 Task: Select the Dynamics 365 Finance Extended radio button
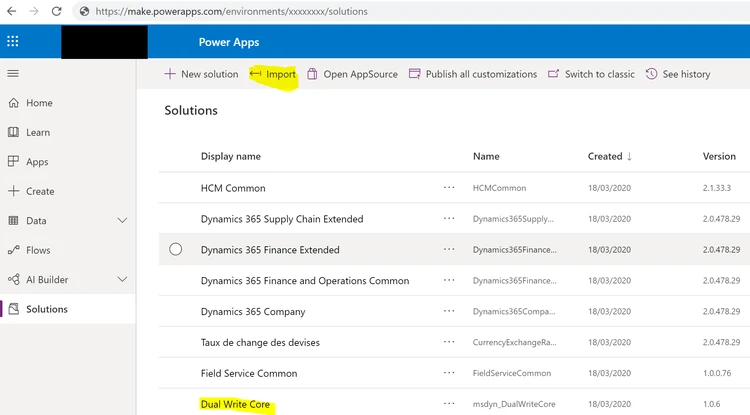[x=176, y=249]
